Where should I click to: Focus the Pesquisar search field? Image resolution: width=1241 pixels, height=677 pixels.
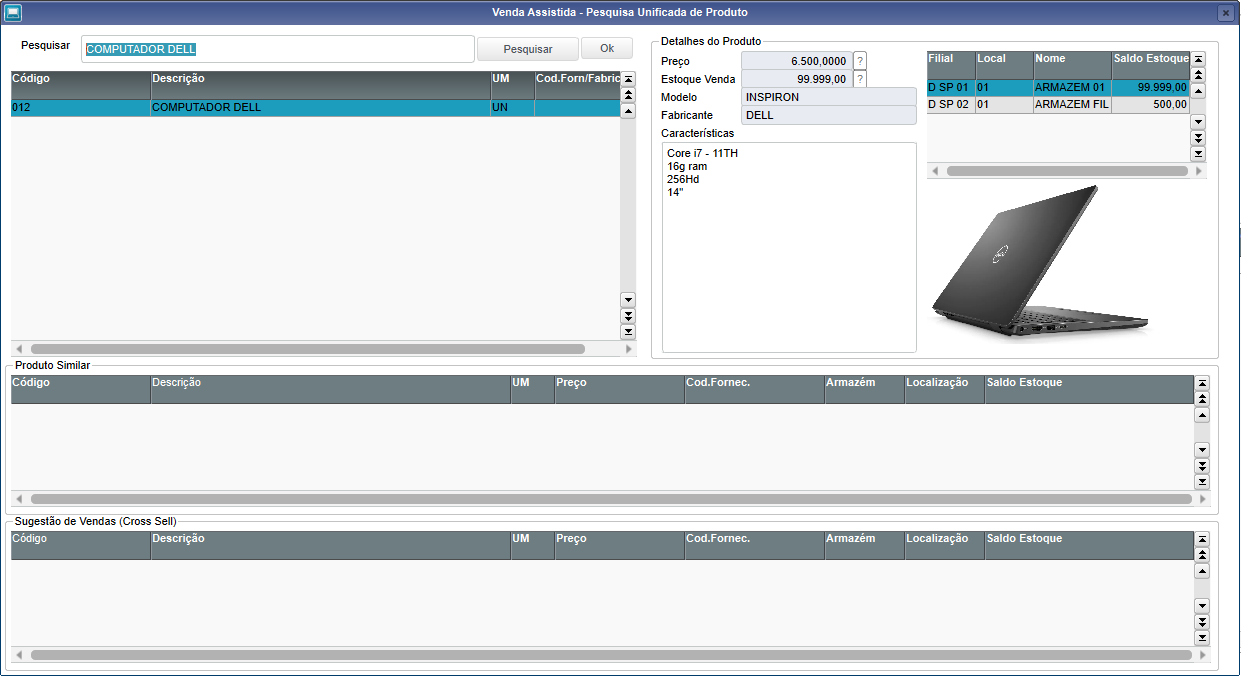pos(278,49)
